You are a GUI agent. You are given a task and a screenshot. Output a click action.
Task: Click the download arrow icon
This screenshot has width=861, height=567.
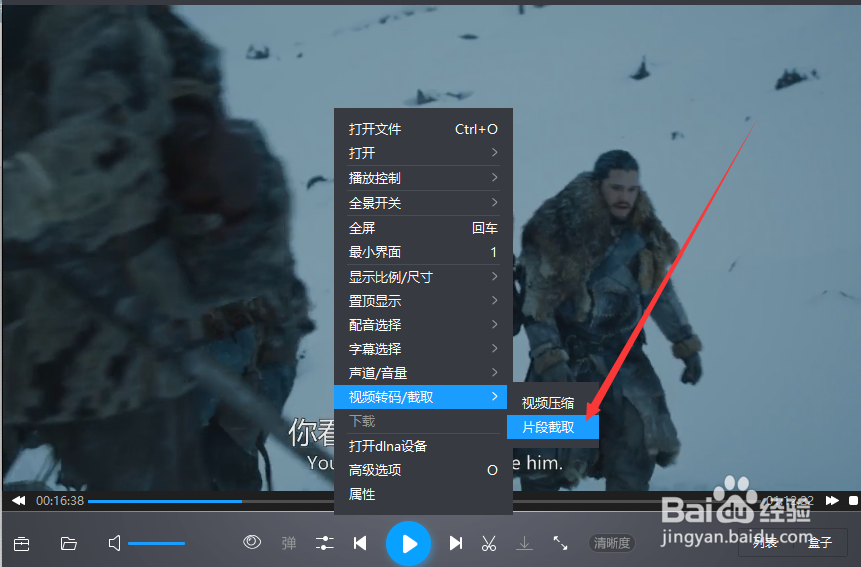point(524,543)
